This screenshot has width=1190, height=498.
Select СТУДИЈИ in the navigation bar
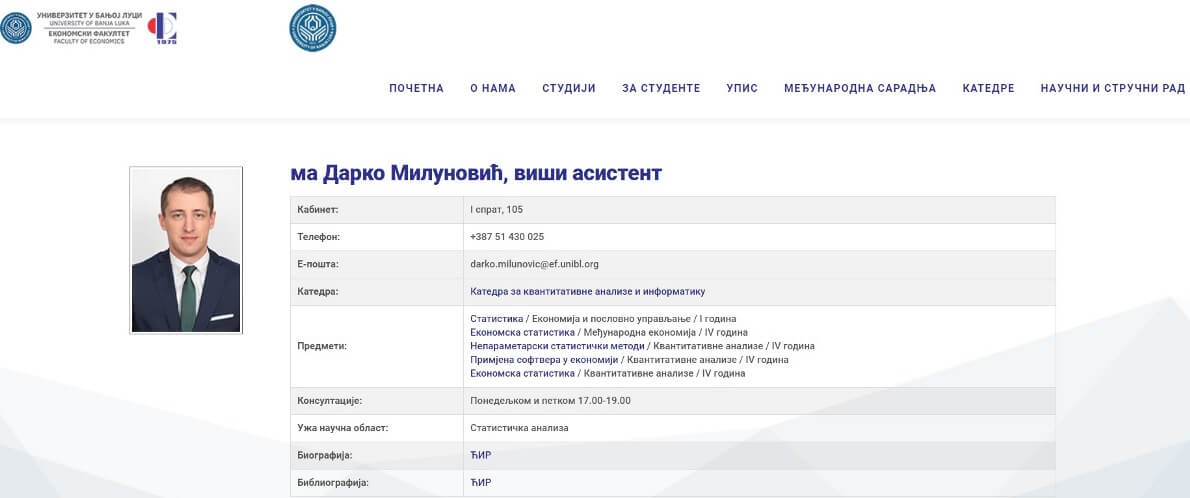point(569,88)
